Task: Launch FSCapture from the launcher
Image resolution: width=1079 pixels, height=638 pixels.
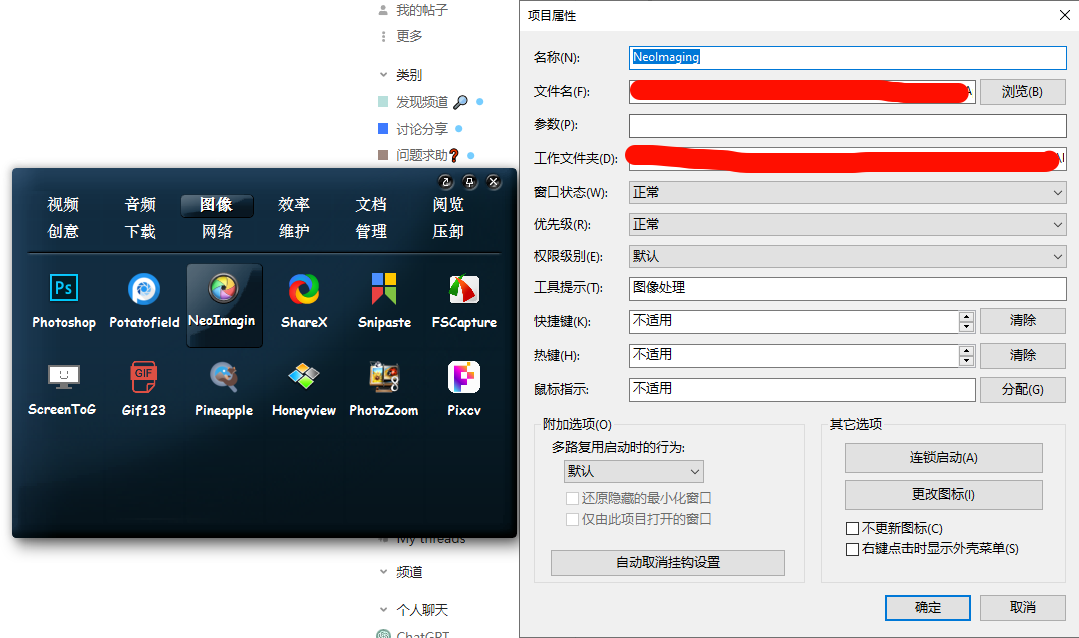Action: pyautogui.click(x=464, y=291)
